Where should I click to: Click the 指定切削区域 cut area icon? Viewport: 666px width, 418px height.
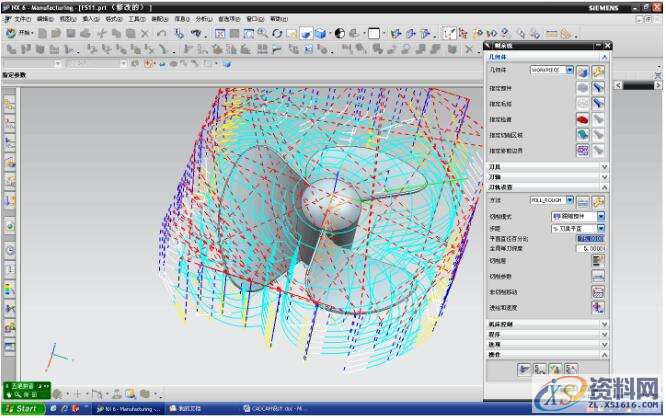coord(582,134)
